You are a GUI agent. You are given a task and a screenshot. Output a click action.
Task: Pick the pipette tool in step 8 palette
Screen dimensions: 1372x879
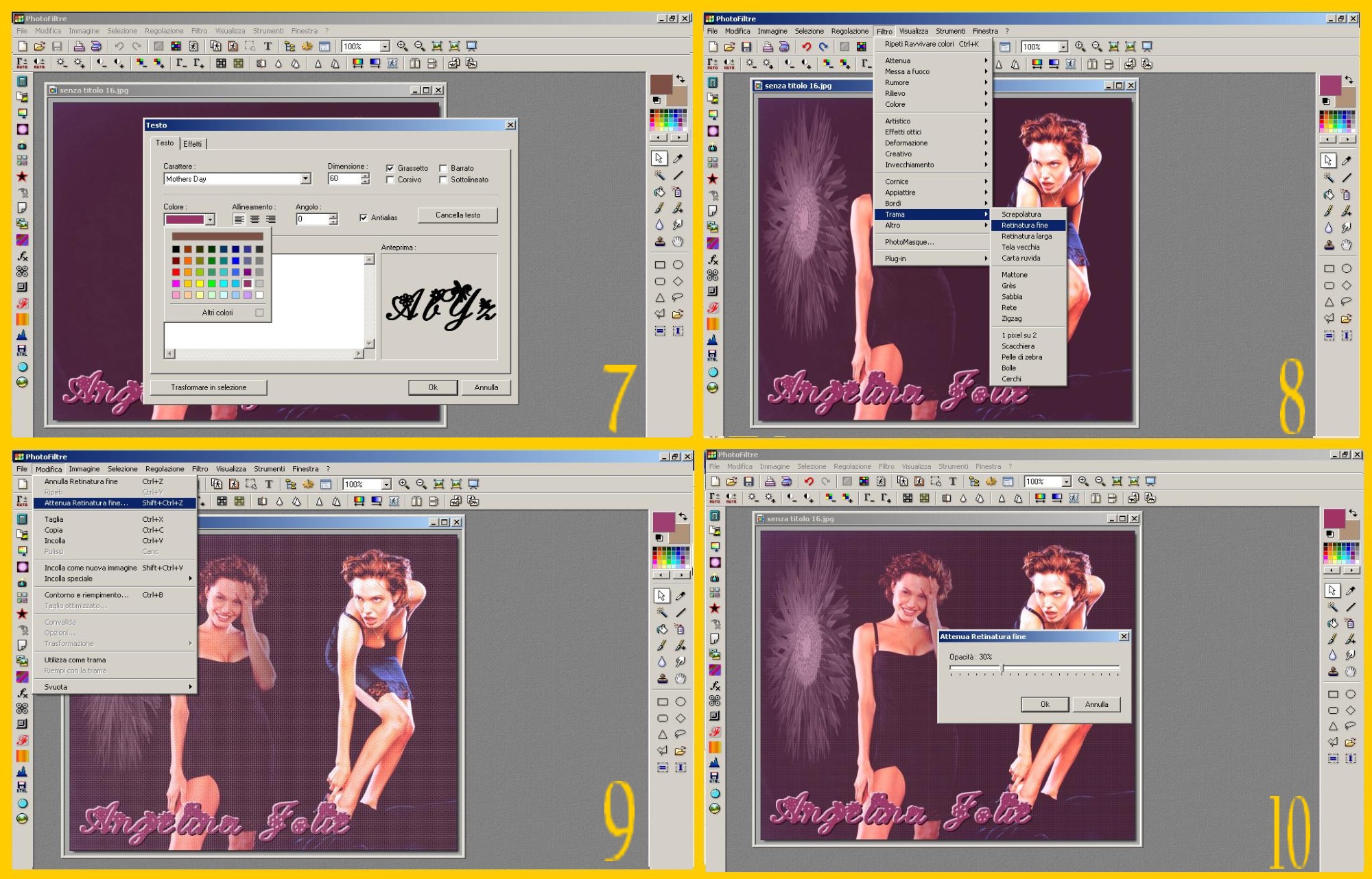tap(1347, 160)
